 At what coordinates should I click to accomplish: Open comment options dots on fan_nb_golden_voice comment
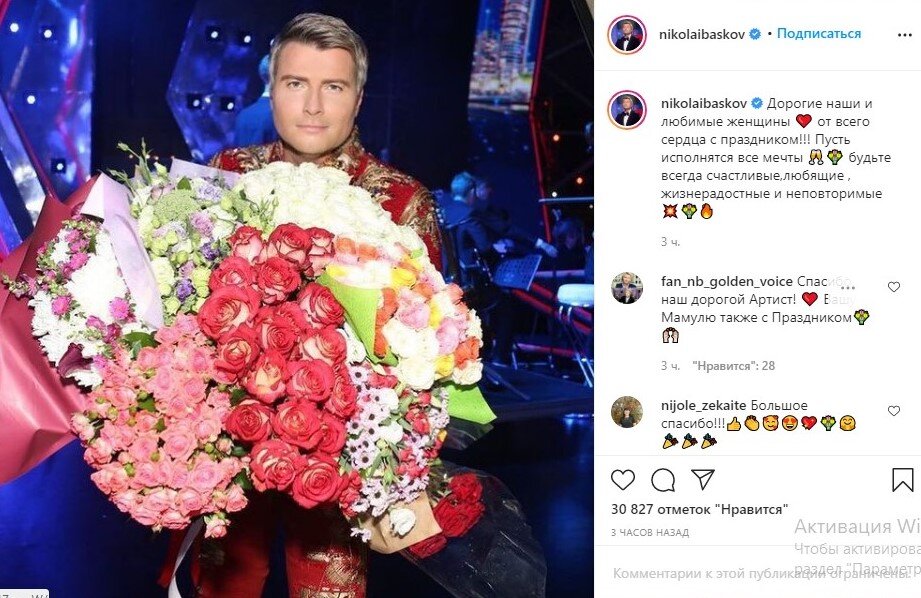click(847, 287)
